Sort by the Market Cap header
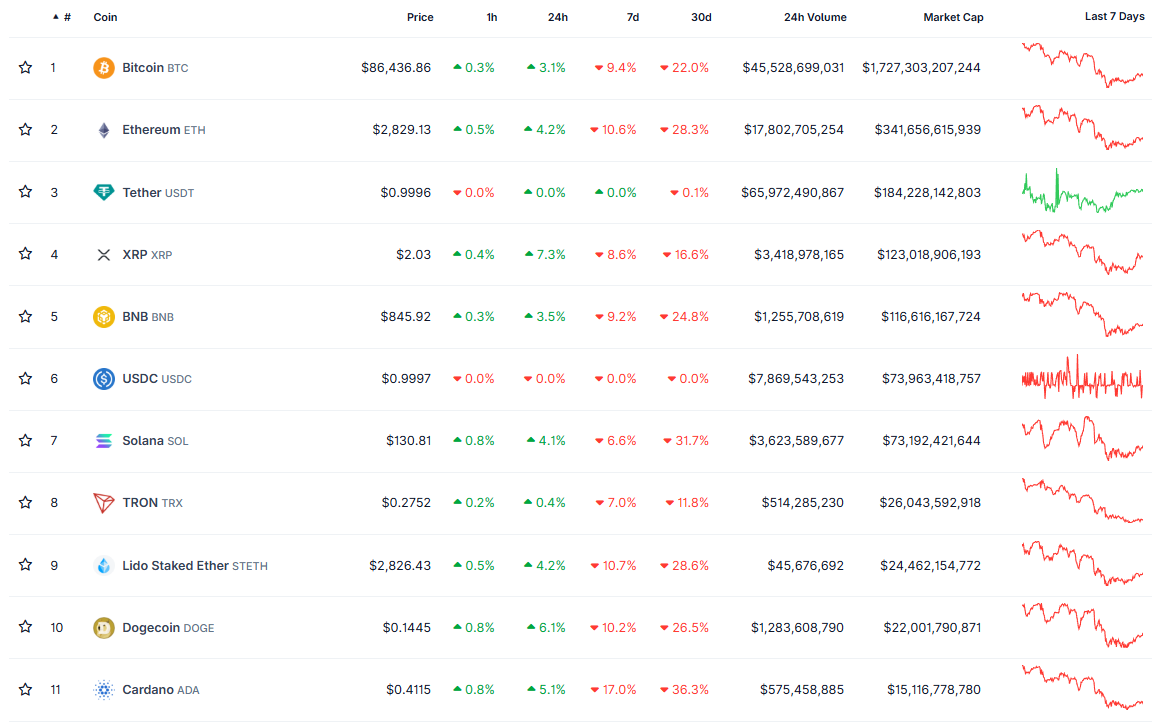This screenshot has height=726, width=1157. (x=953, y=17)
